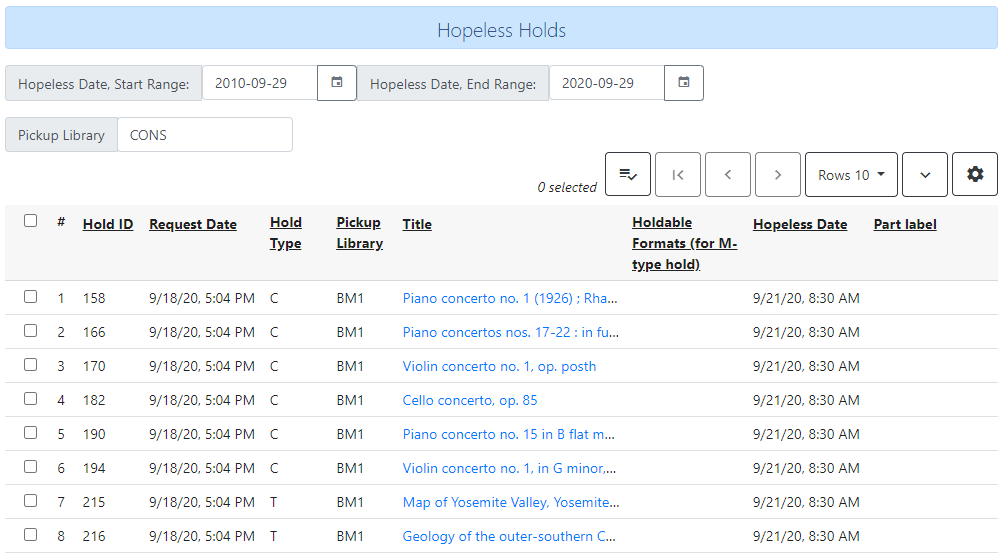1007x560 pixels.
Task: Select checkbox for row 4
Action: (31, 399)
